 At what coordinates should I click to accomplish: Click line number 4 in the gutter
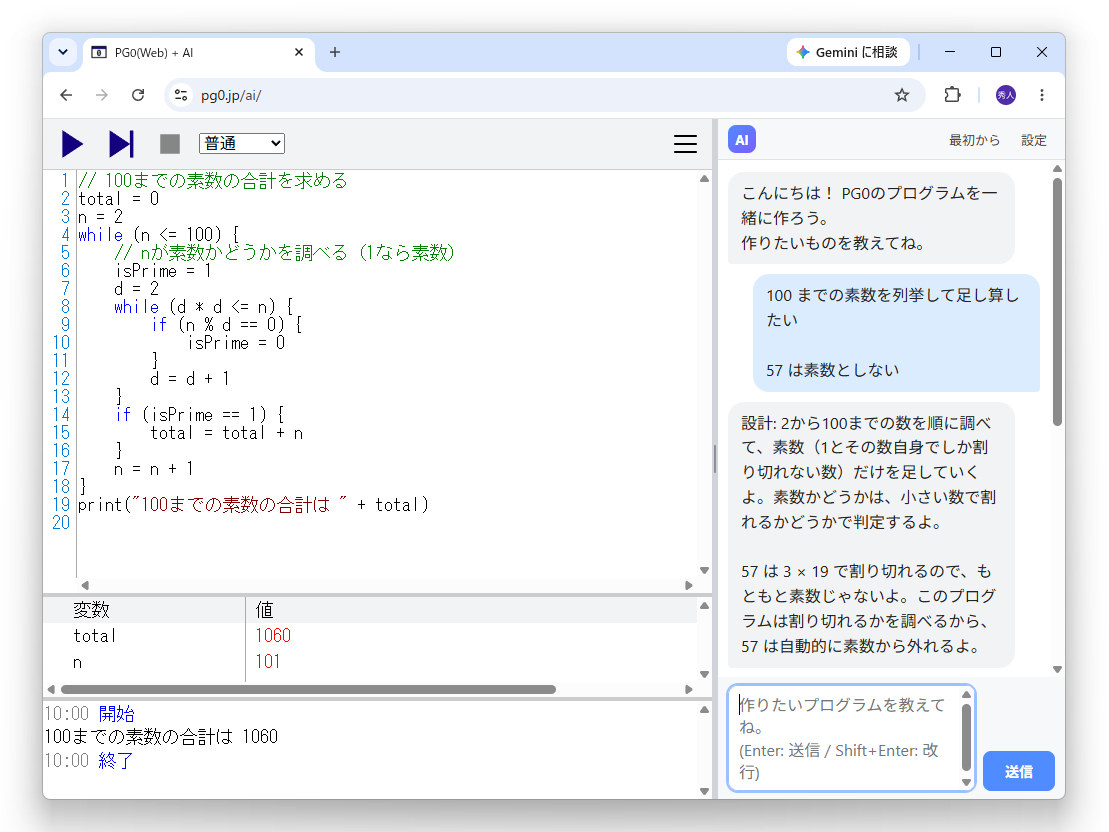click(x=65, y=234)
